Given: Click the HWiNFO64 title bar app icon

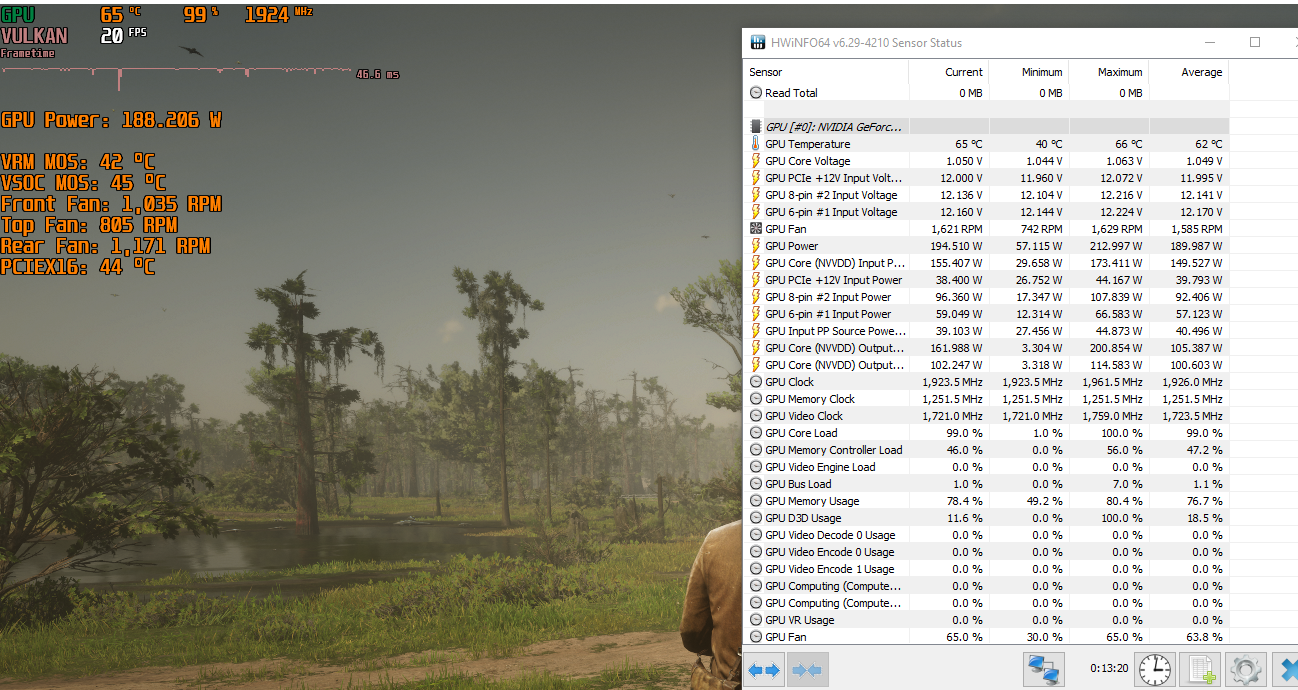Looking at the screenshot, I should click(758, 43).
